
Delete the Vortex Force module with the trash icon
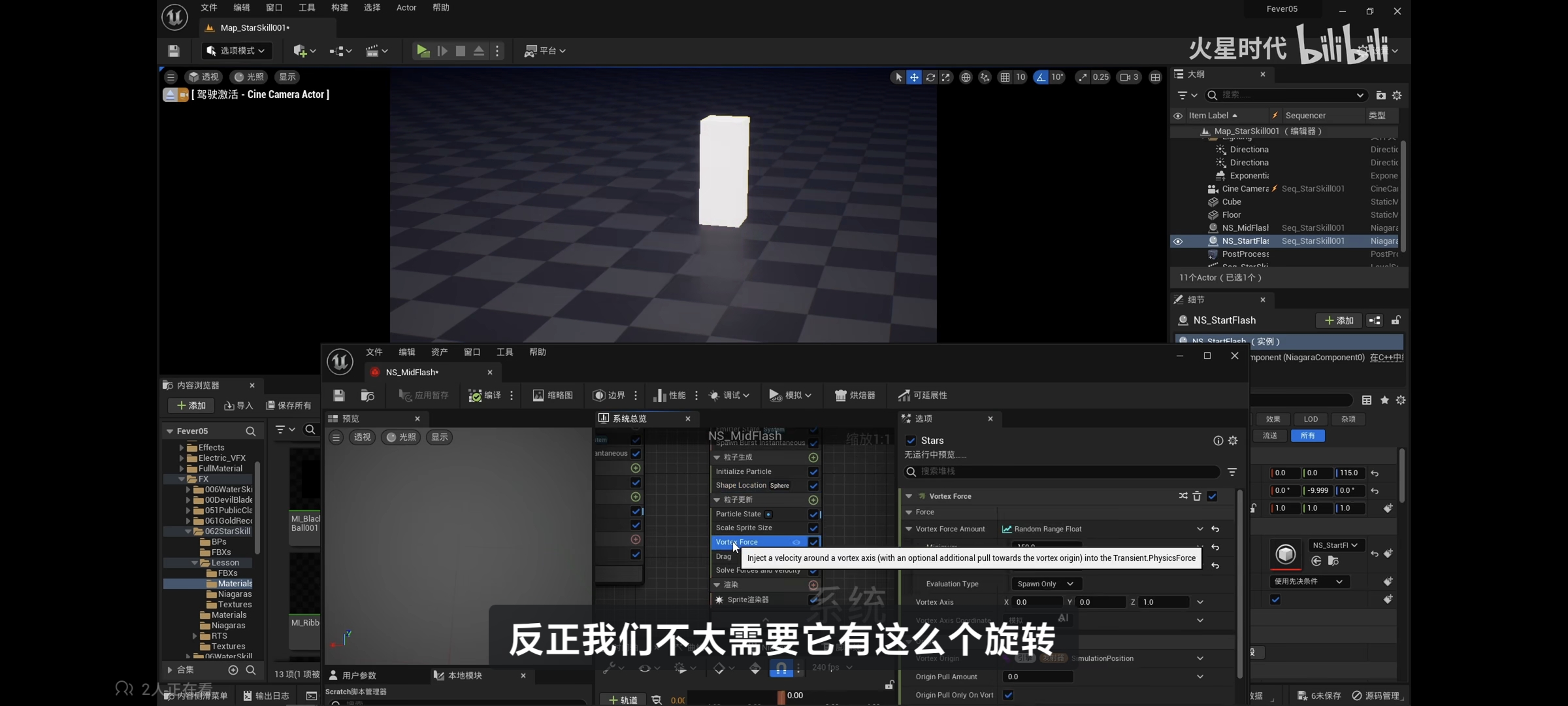click(x=1197, y=496)
